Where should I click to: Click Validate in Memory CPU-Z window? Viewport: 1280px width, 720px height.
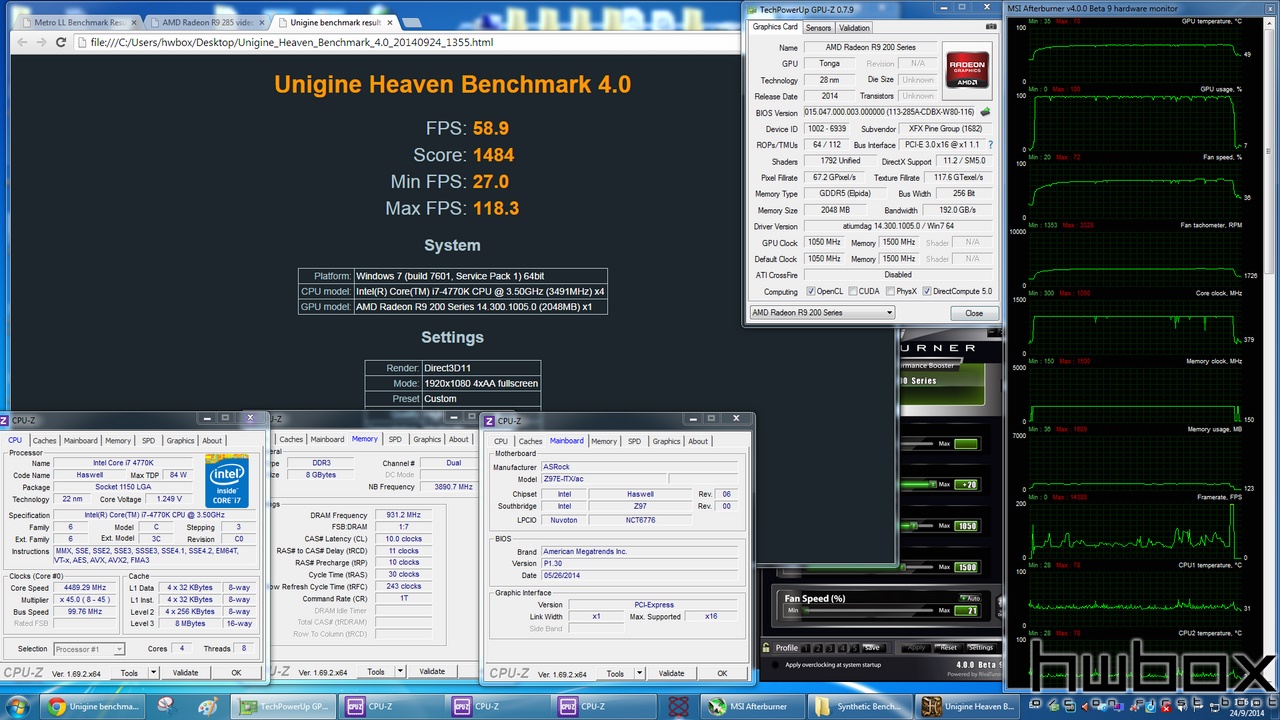[432, 672]
